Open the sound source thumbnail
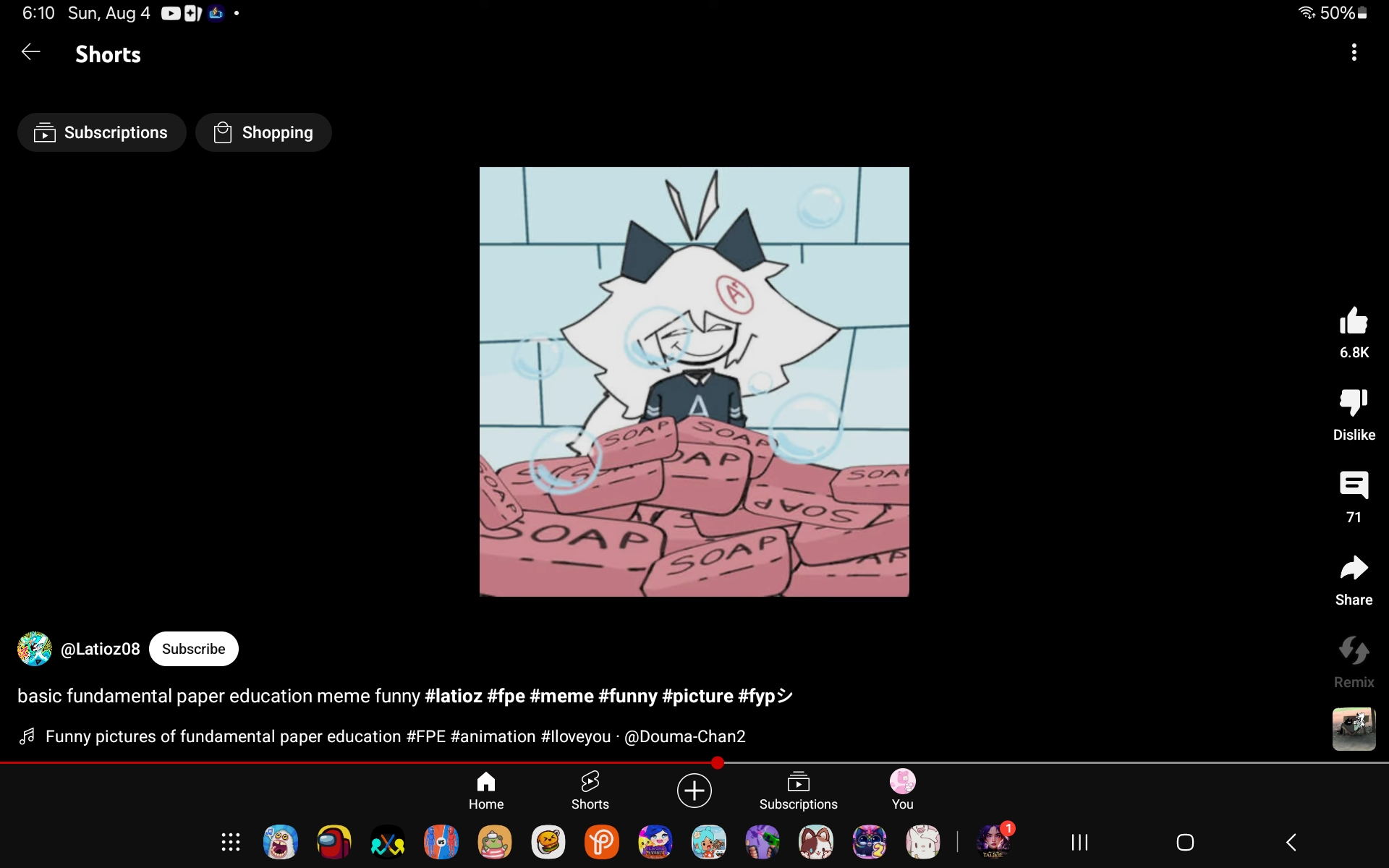 (1354, 729)
